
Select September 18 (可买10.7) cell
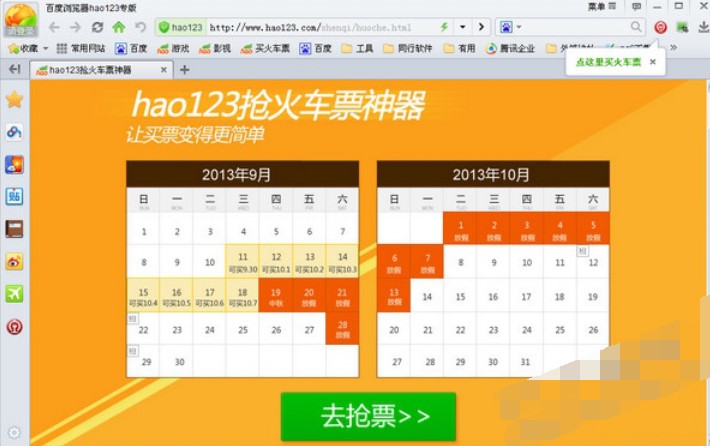243,296
